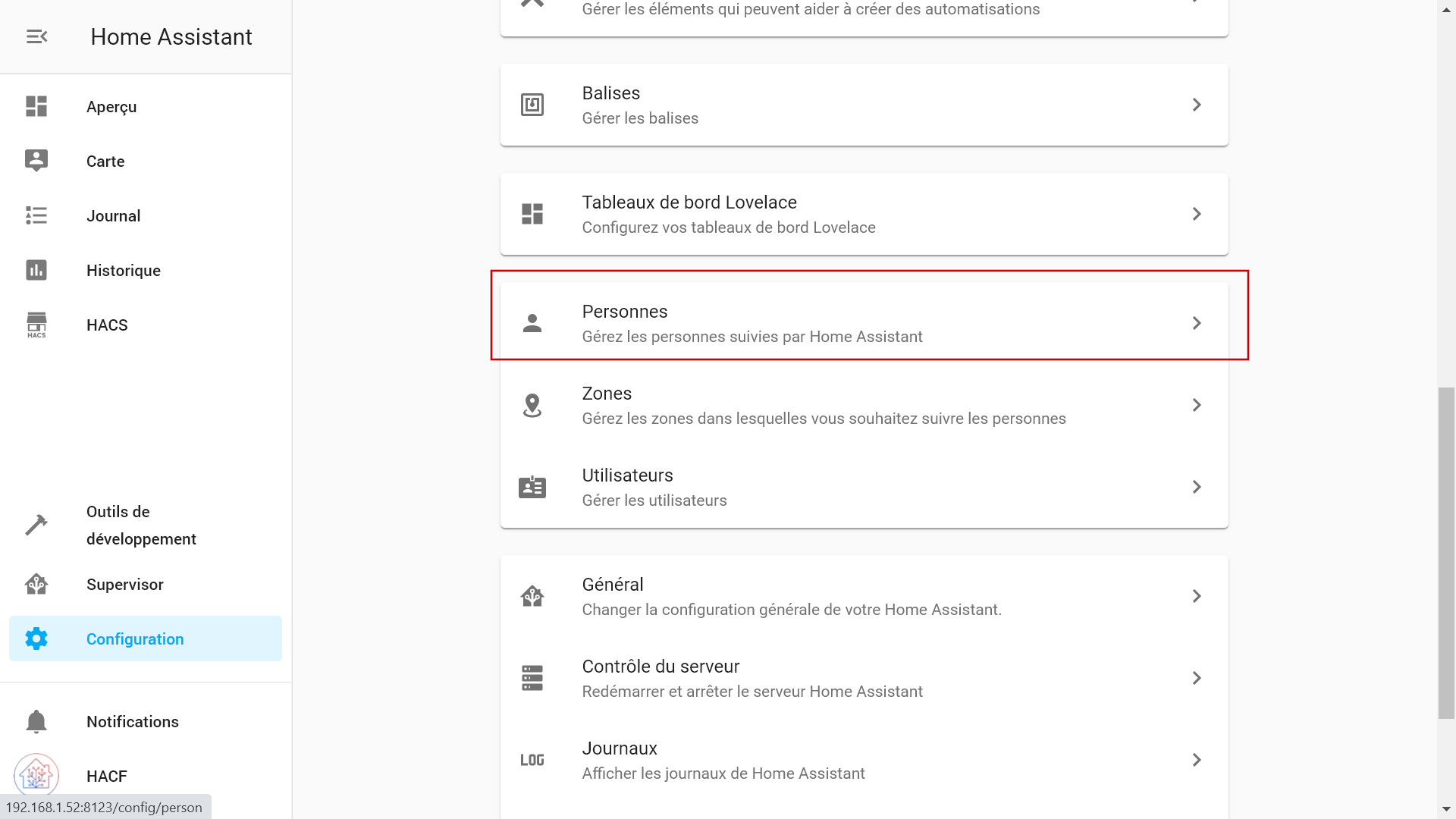Image resolution: width=1456 pixels, height=819 pixels.
Task: Open the Zones settings page
Action: coord(864,405)
